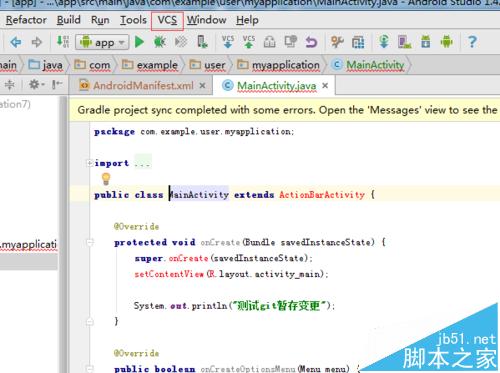
Task: Collapse the onCreate method fold marker
Action: tap(90, 242)
